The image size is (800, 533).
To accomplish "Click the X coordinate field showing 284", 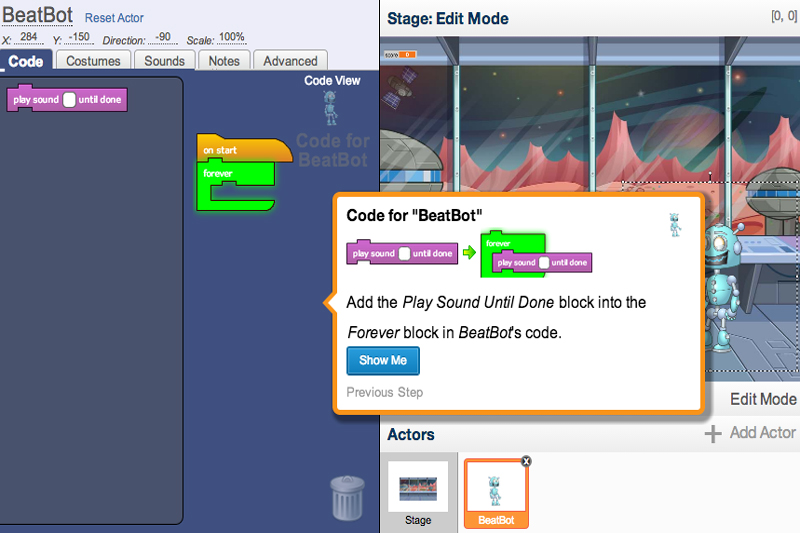I will (28, 38).
